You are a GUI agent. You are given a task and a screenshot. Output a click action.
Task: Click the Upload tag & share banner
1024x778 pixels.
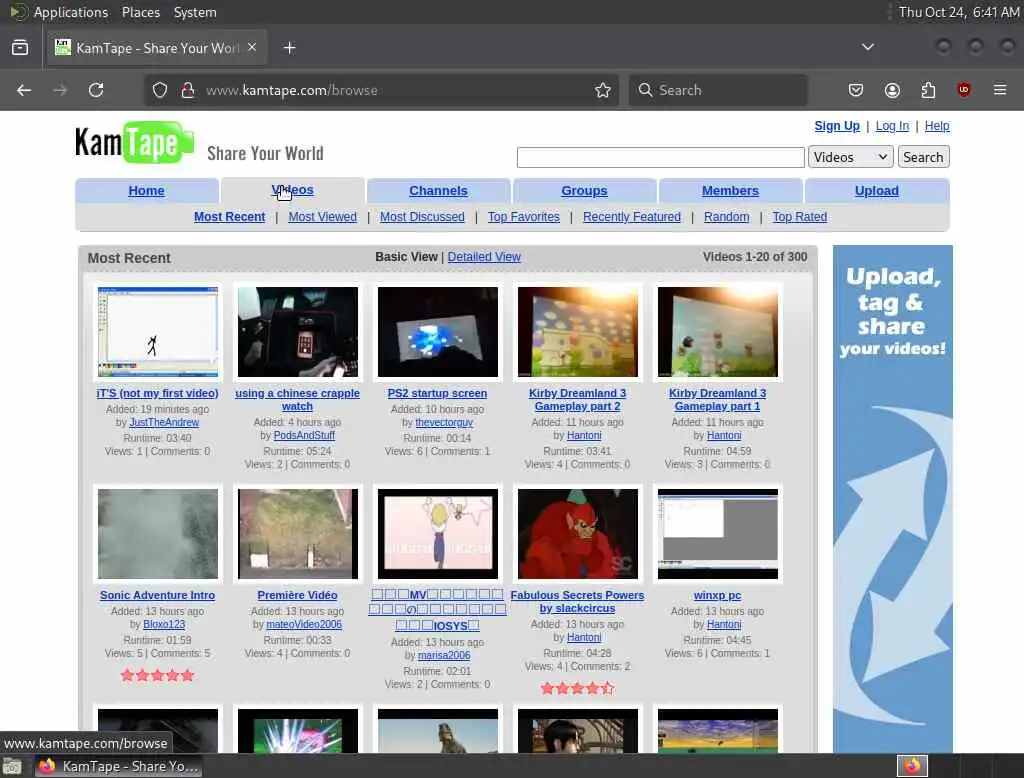(892, 498)
